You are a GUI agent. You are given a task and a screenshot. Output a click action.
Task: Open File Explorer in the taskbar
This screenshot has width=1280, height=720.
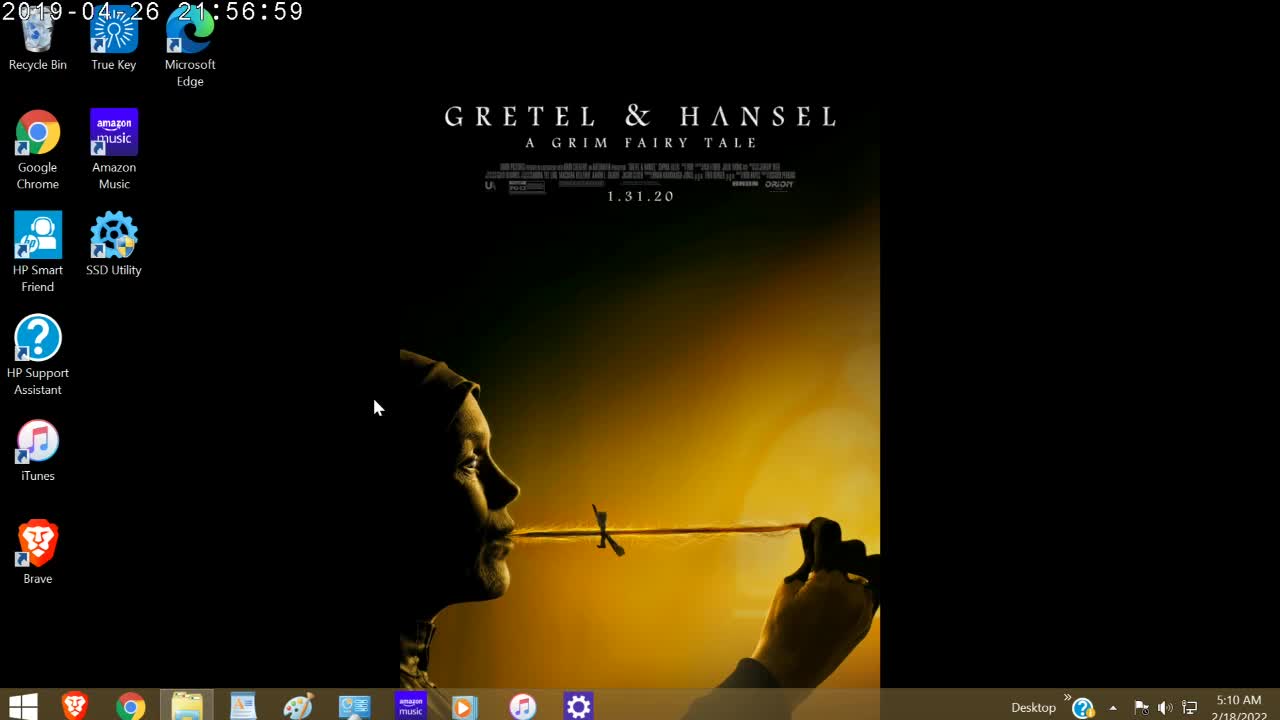[187, 706]
